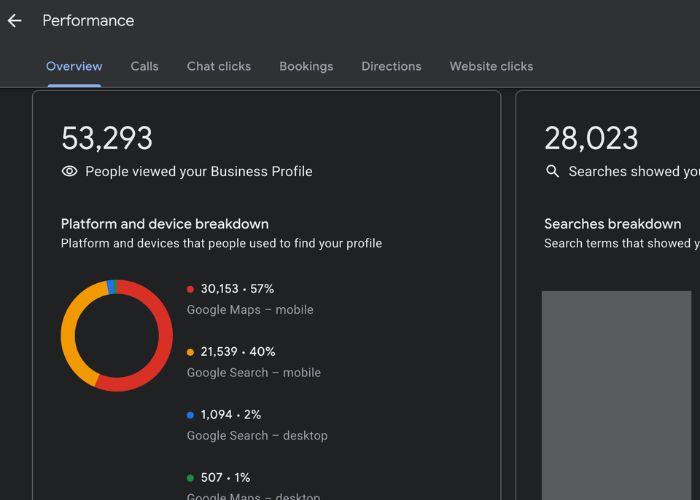Switch to the Bookings tab
Image resolution: width=700 pixels, height=500 pixels.
pyautogui.click(x=306, y=67)
